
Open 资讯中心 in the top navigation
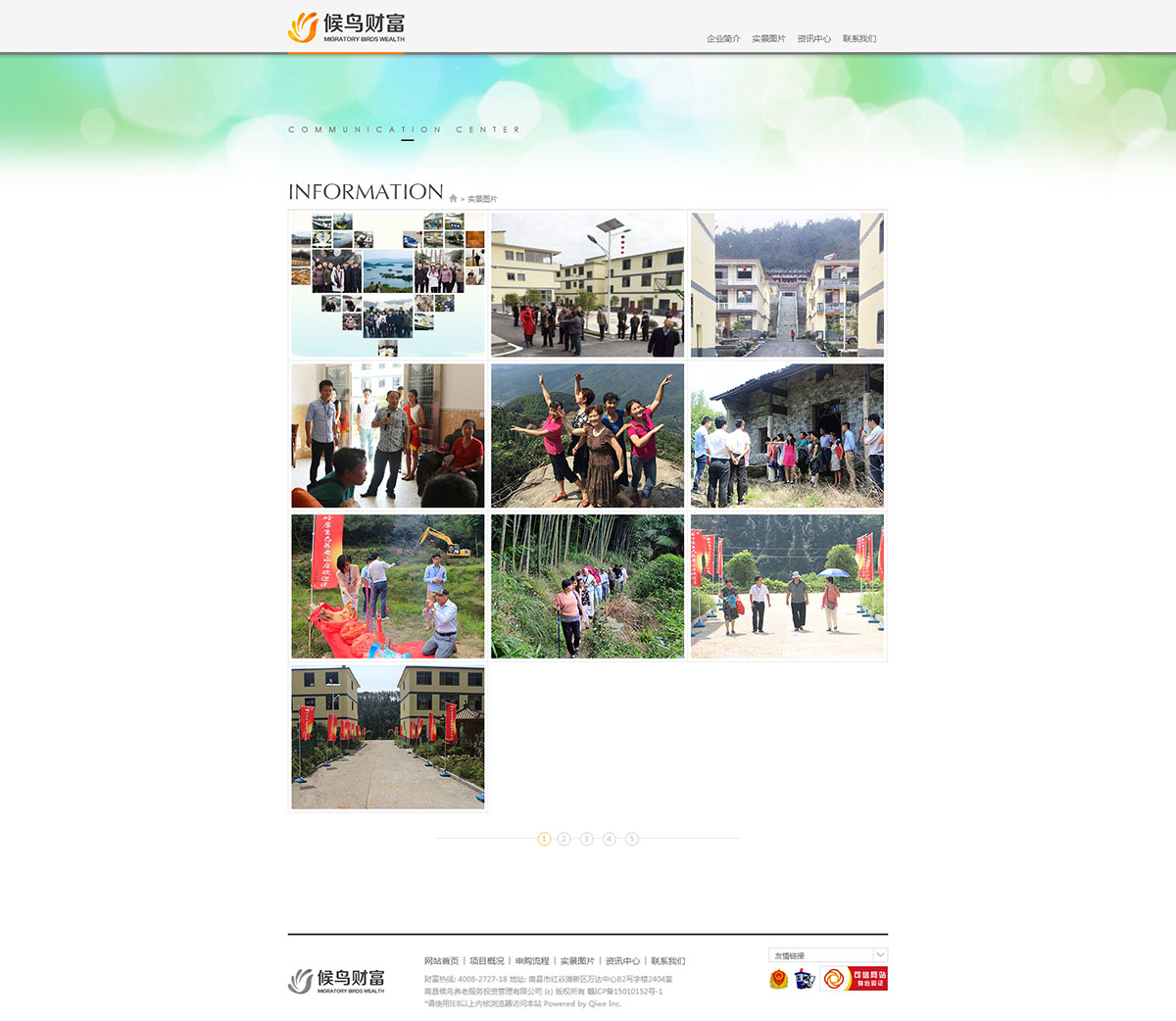tap(813, 39)
